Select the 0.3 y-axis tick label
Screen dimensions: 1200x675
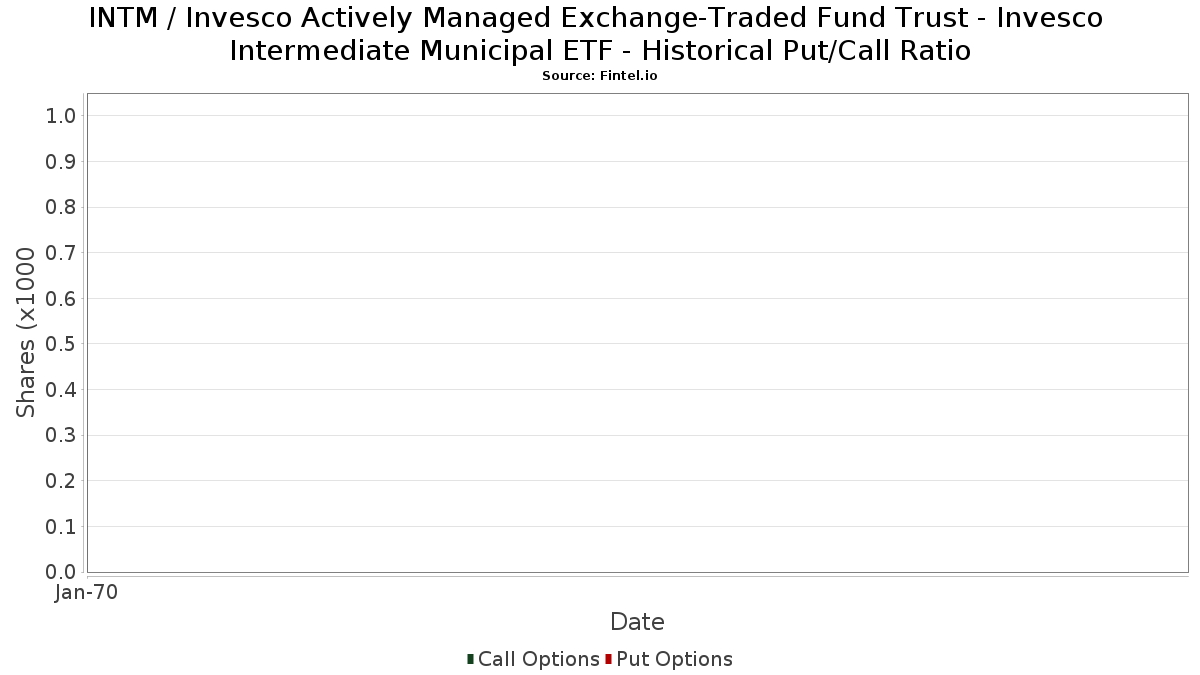61,435
